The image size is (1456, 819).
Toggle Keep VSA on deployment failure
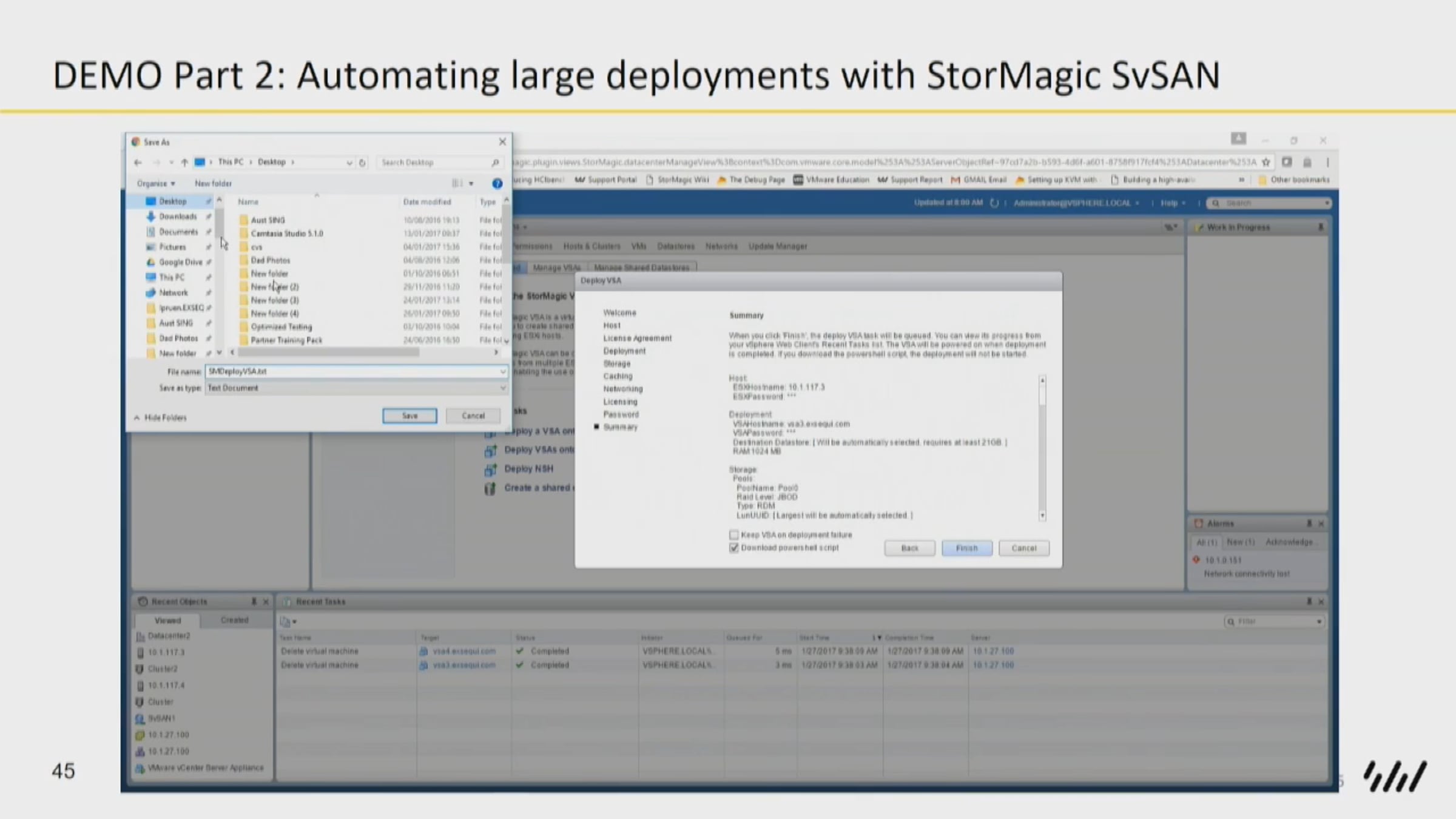(734, 534)
